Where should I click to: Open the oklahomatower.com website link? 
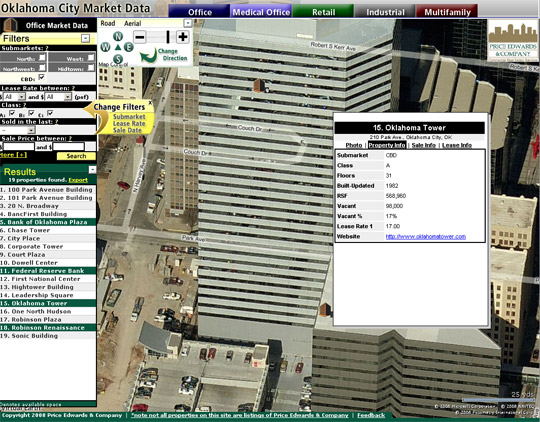pyautogui.click(x=426, y=237)
